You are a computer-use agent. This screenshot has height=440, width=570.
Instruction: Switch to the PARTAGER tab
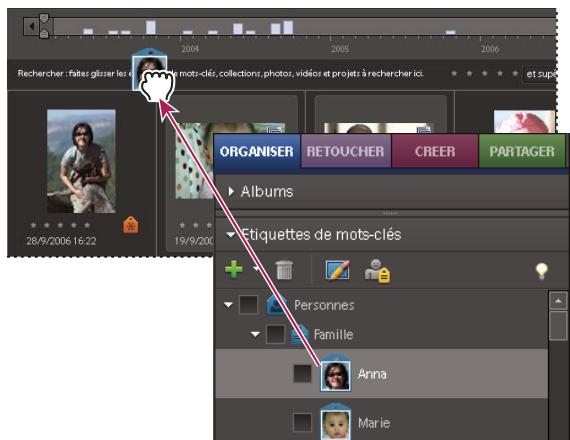(x=522, y=151)
